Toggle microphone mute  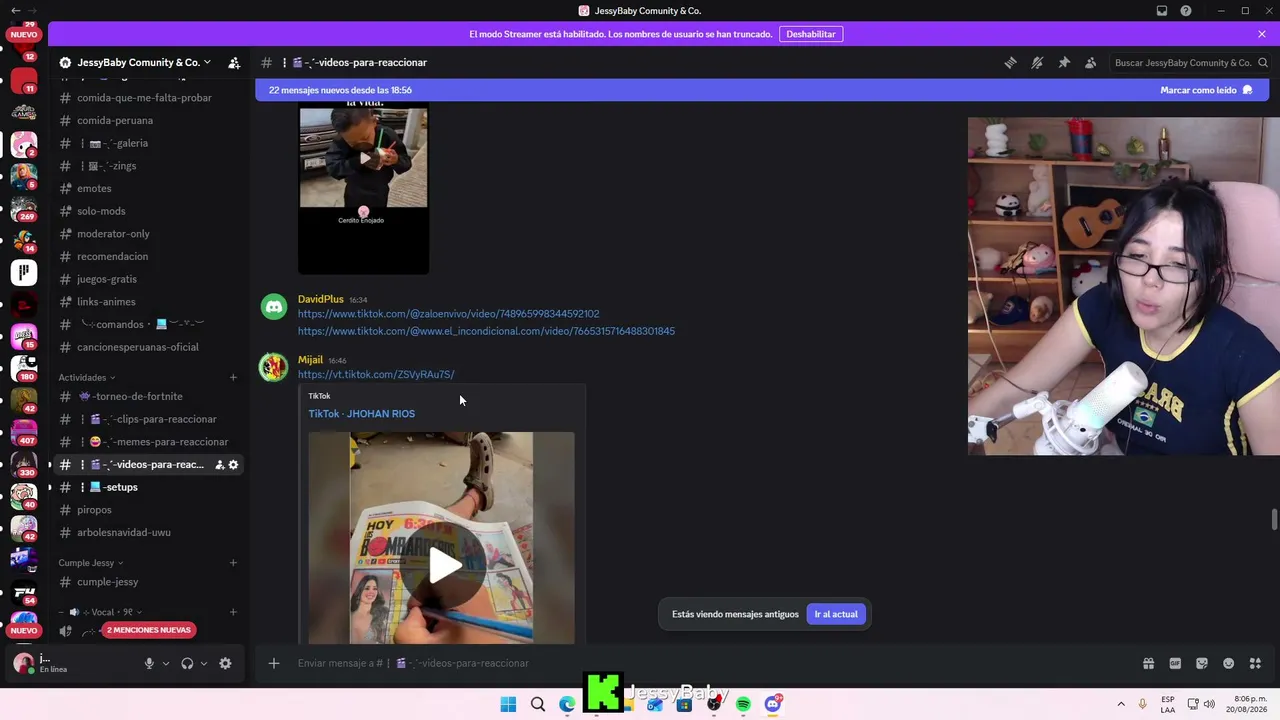tap(149, 663)
